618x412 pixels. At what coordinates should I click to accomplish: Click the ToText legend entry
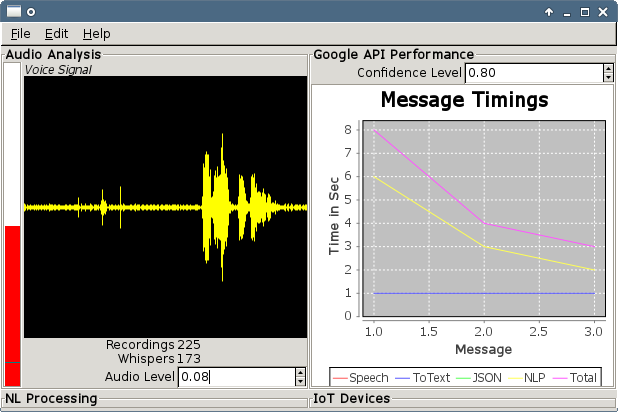point(422,378)
